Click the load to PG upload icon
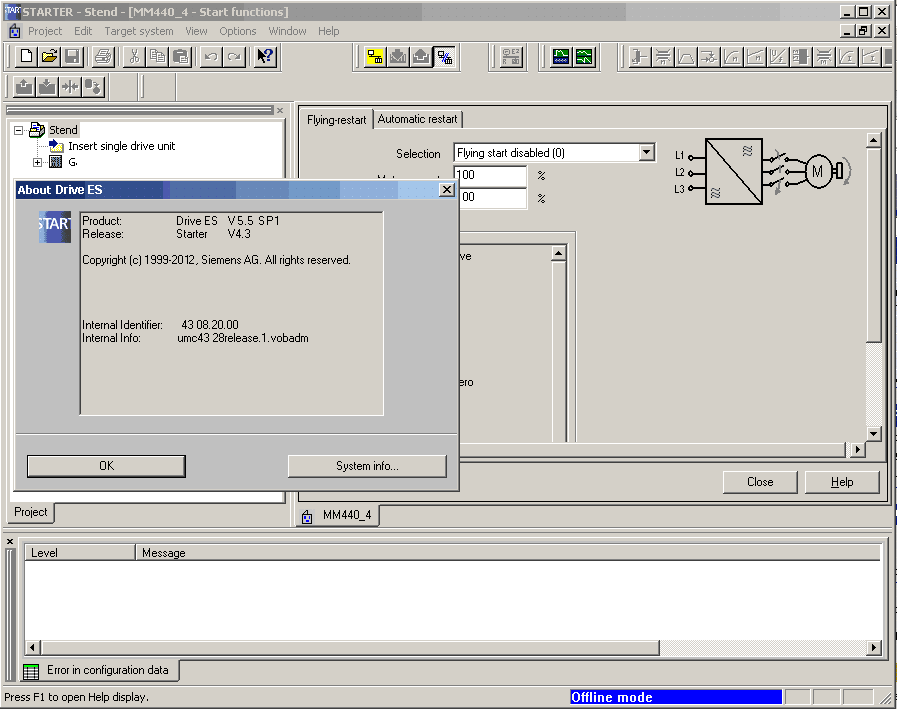 (x=420, y=57)
